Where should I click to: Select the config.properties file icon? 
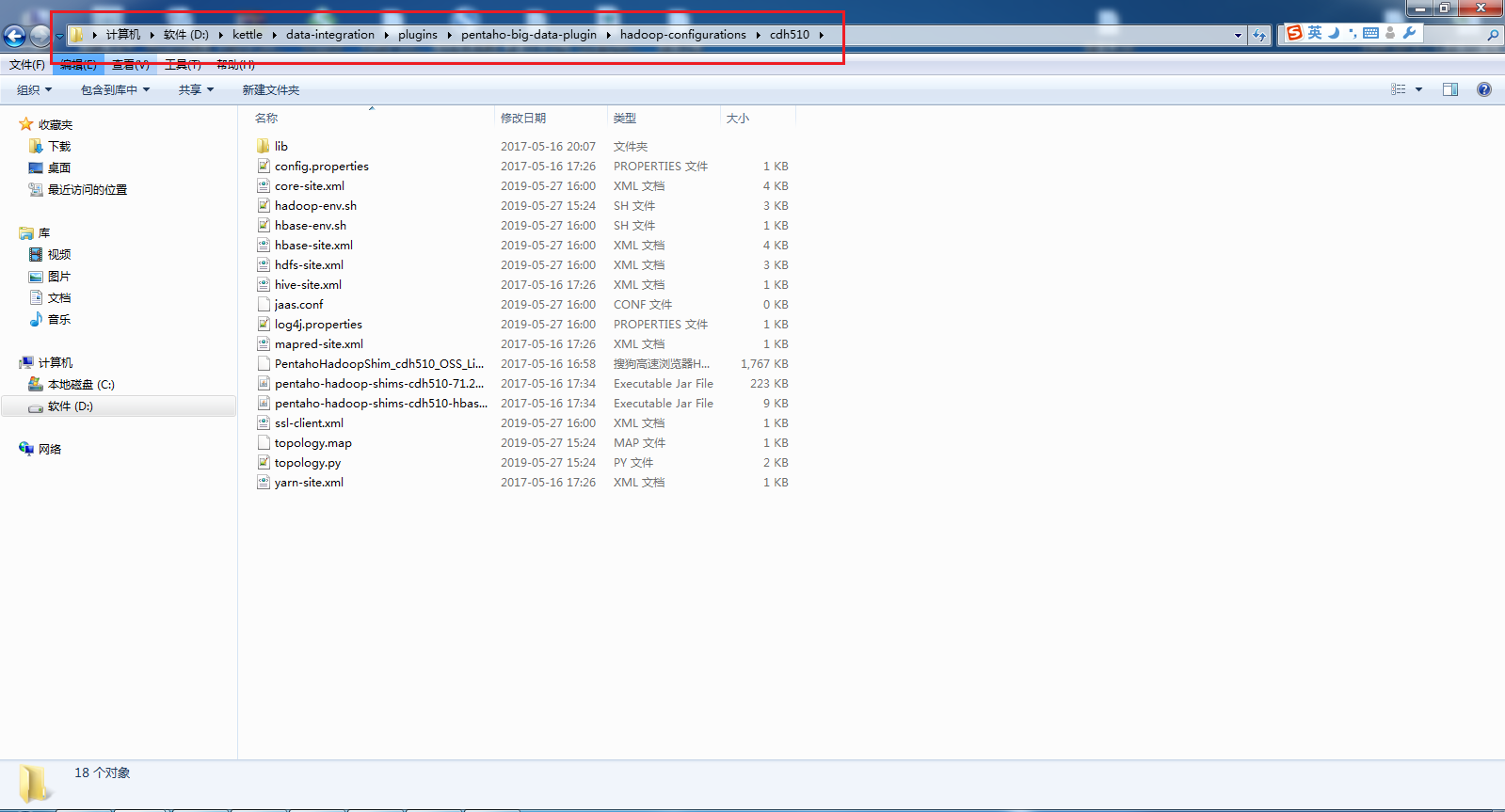(x=264, y=166)
